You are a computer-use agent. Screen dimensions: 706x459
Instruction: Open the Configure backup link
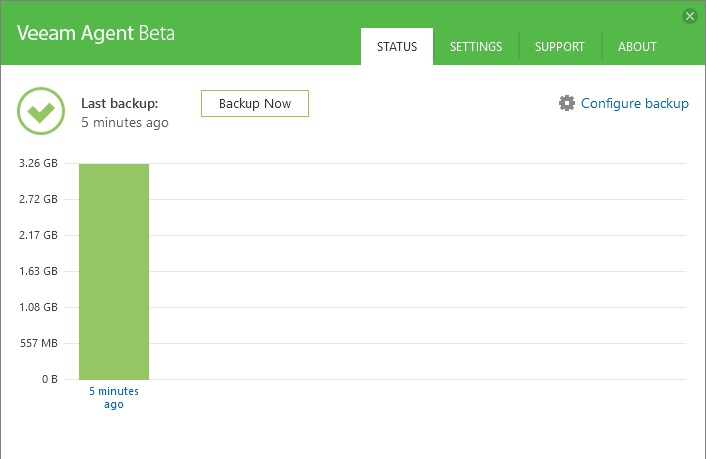[634, 103]
